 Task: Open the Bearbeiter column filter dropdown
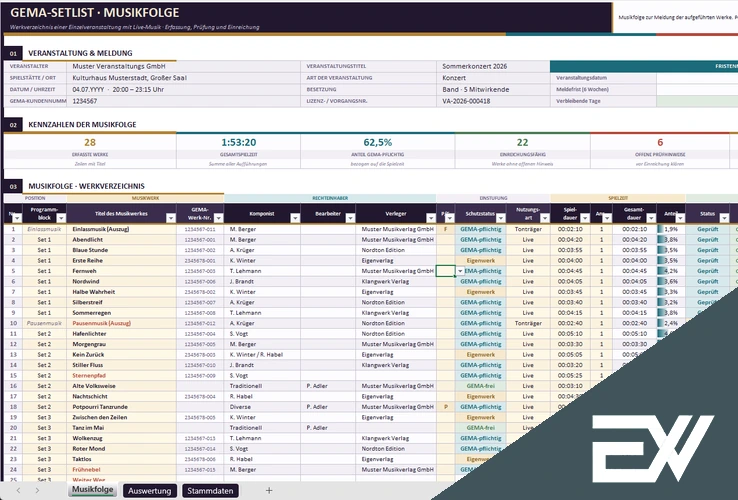[x=350, y=218]
